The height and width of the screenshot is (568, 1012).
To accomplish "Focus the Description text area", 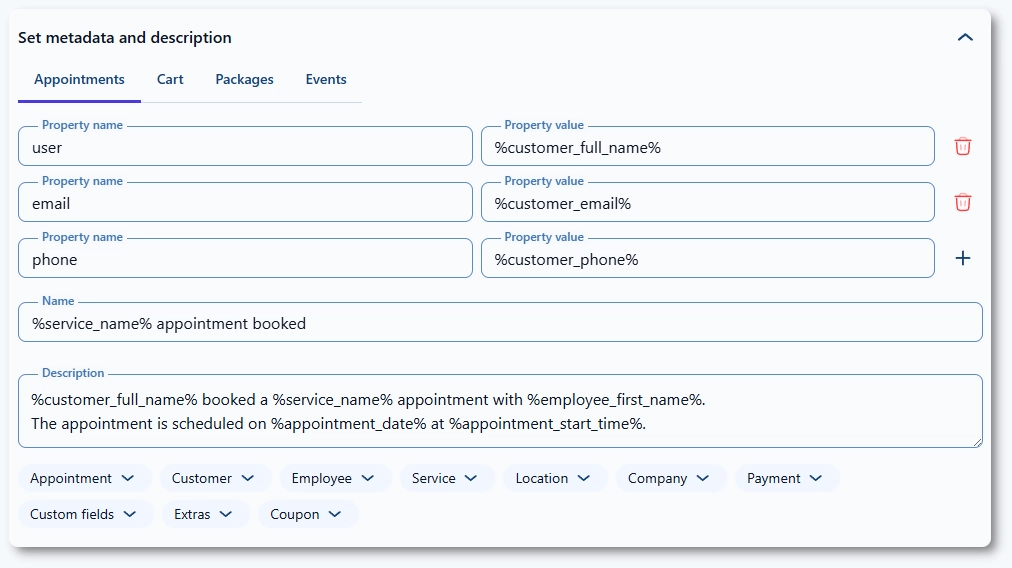I will pos(500,411).
